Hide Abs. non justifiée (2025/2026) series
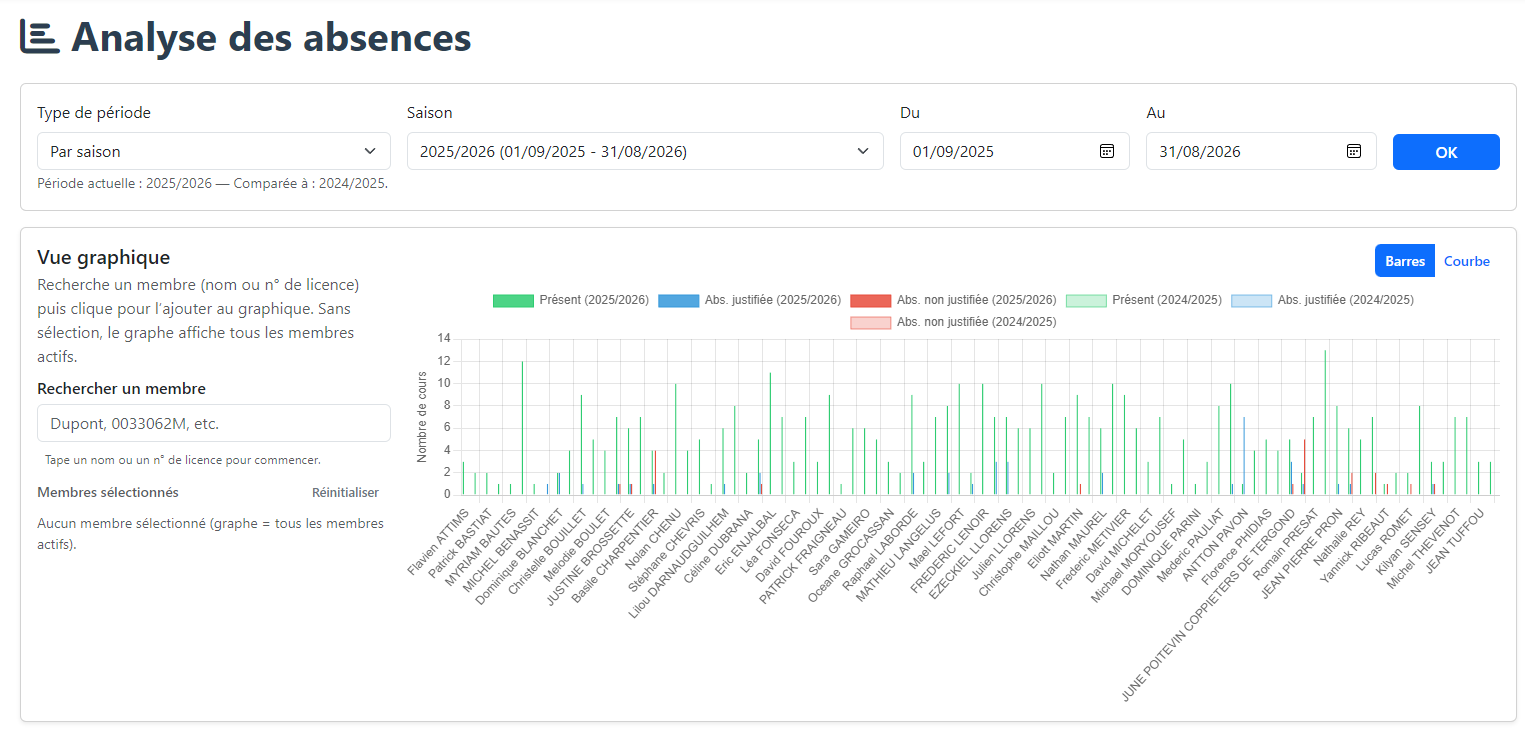The width and height of the screenshot is (1525, 729). [953, 300]
